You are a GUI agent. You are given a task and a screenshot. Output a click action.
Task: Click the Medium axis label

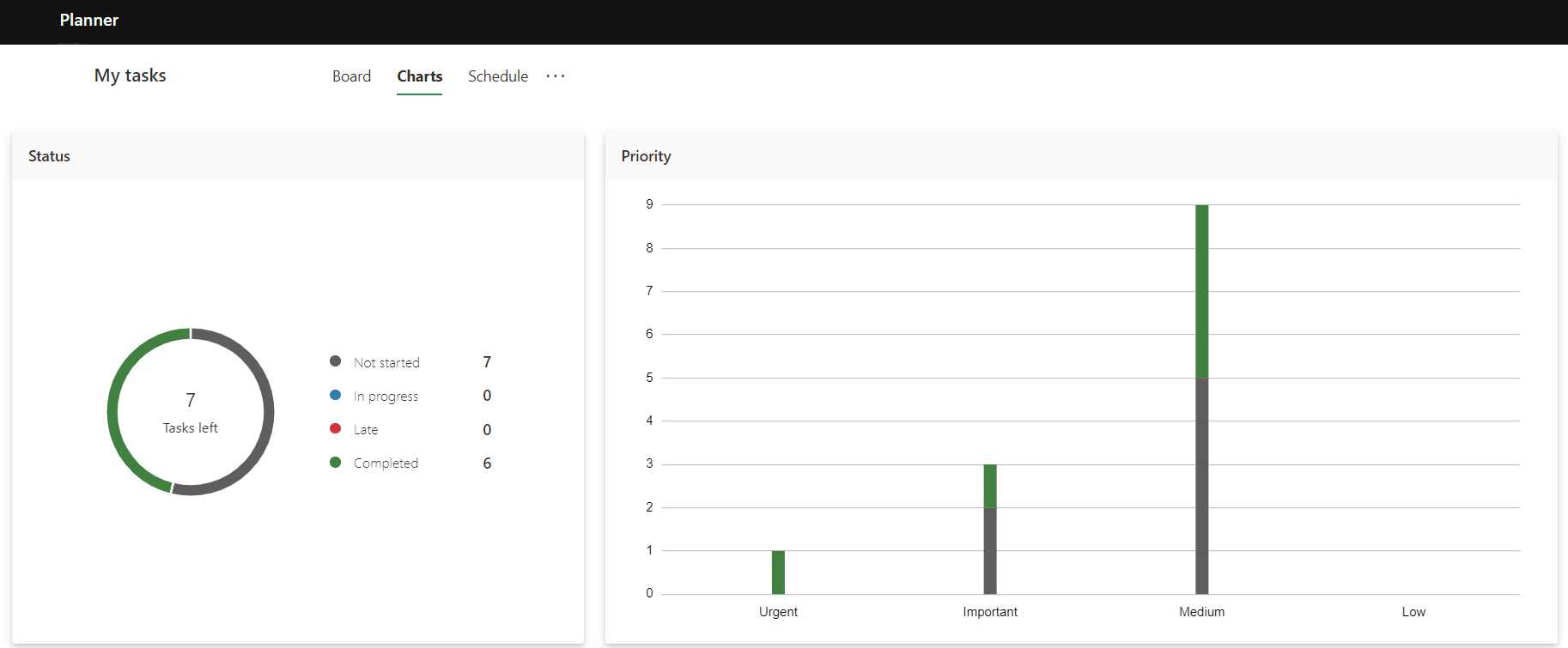[x=1202, y=612]
